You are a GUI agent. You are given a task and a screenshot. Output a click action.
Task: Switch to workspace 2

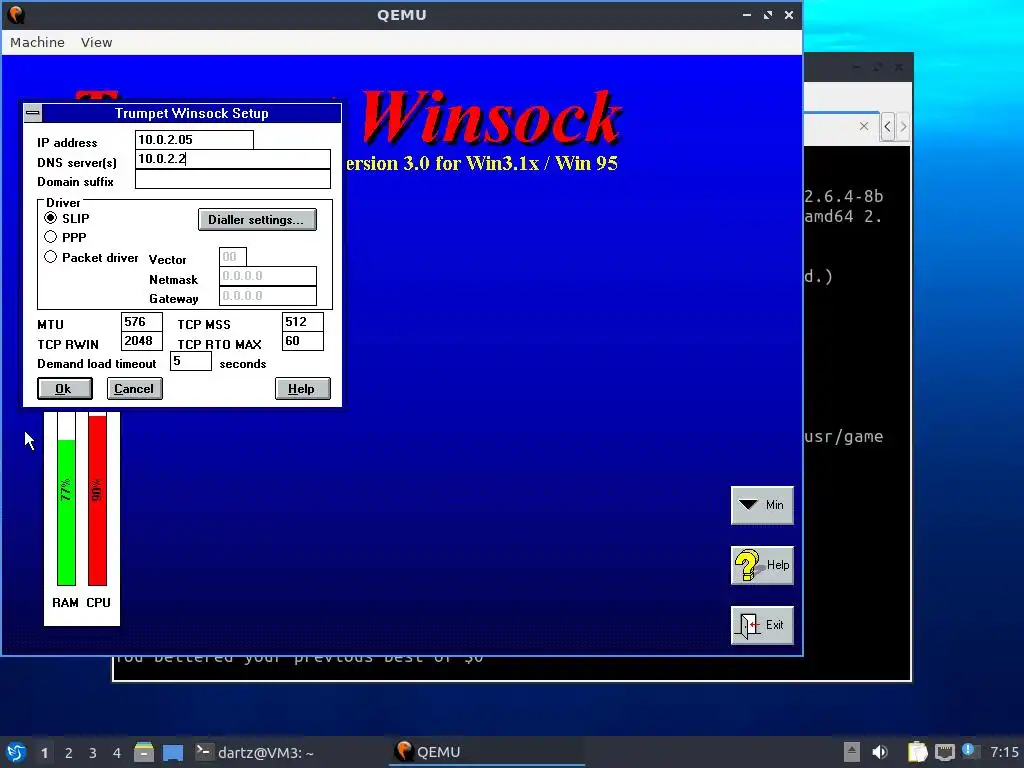pyautogui.click(x=69, y=753)
